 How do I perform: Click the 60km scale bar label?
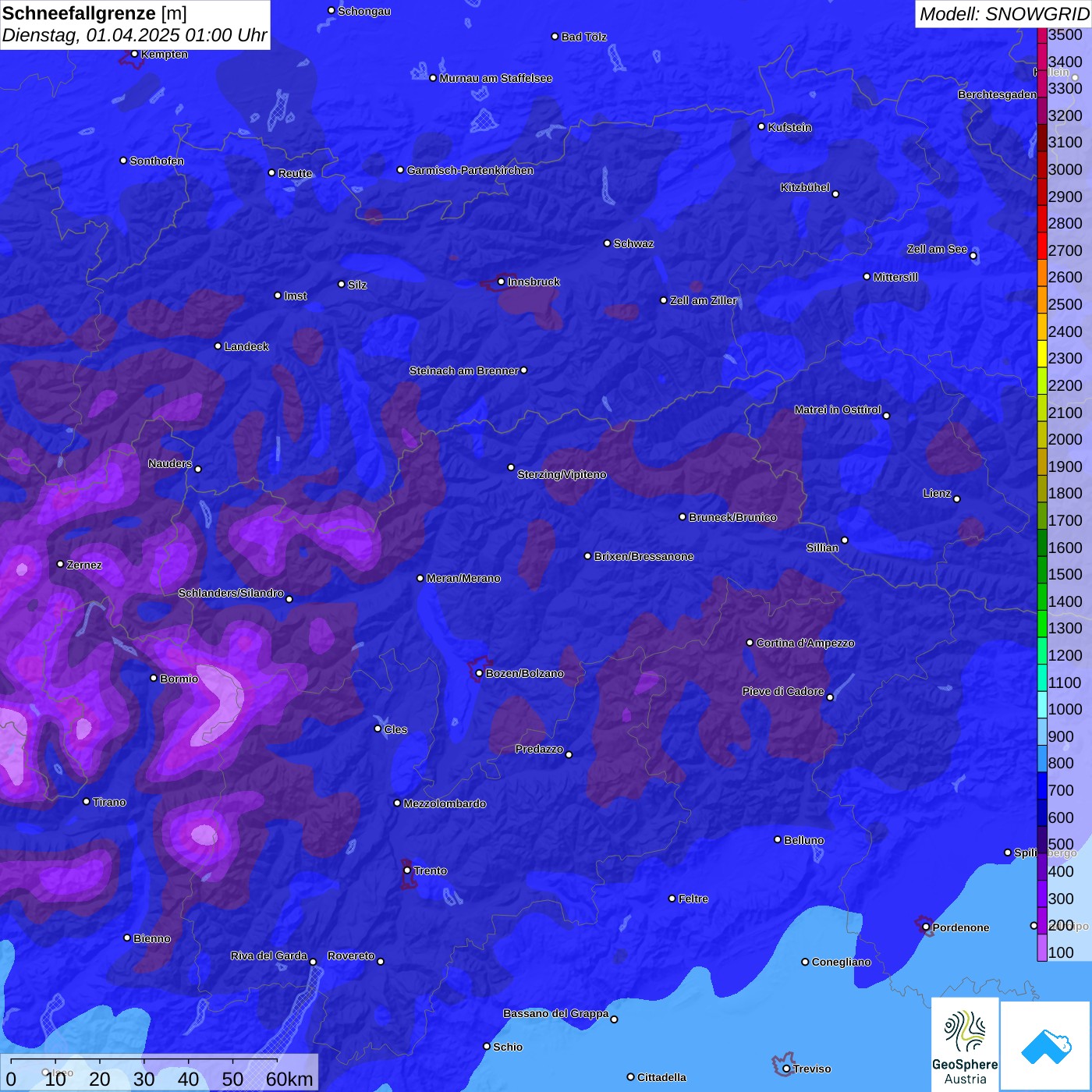click(289, 1080)
